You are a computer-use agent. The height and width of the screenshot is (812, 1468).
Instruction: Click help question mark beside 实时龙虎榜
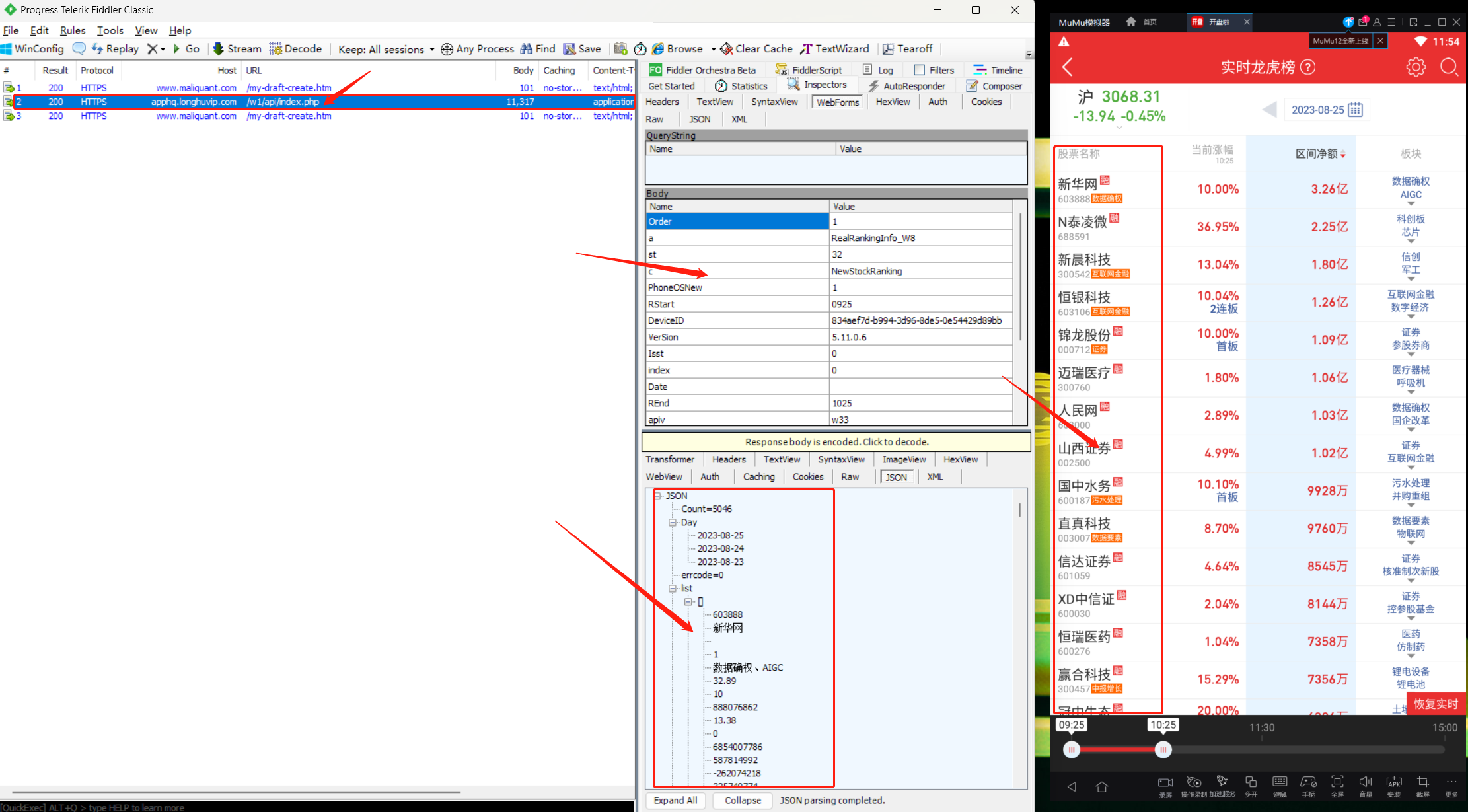(x=1307, y=67)
